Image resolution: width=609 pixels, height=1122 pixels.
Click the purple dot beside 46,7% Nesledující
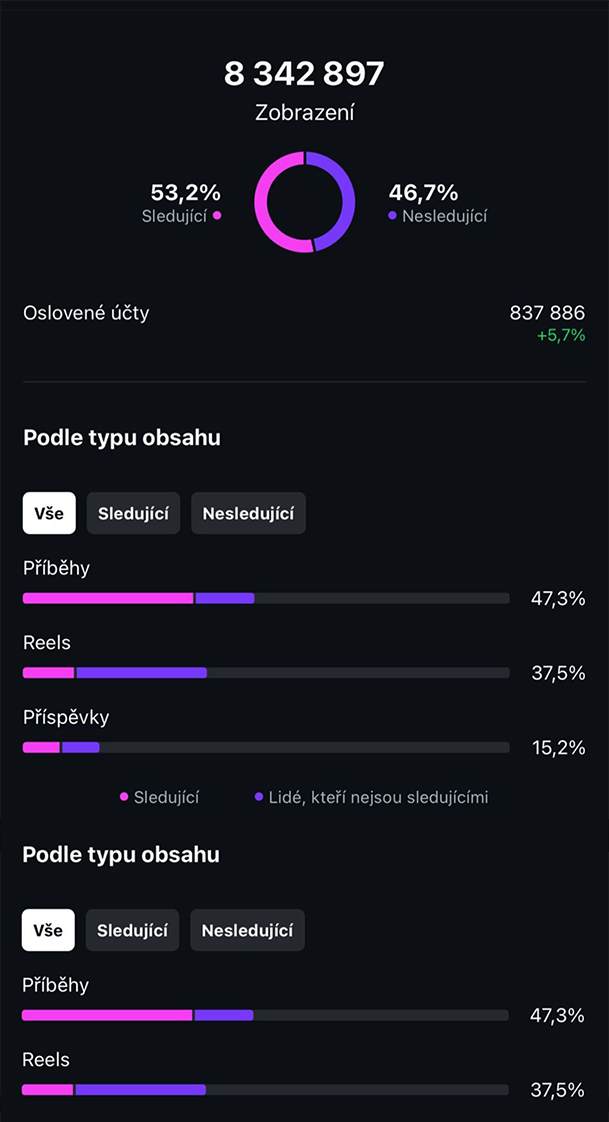(x=393, y=215)
